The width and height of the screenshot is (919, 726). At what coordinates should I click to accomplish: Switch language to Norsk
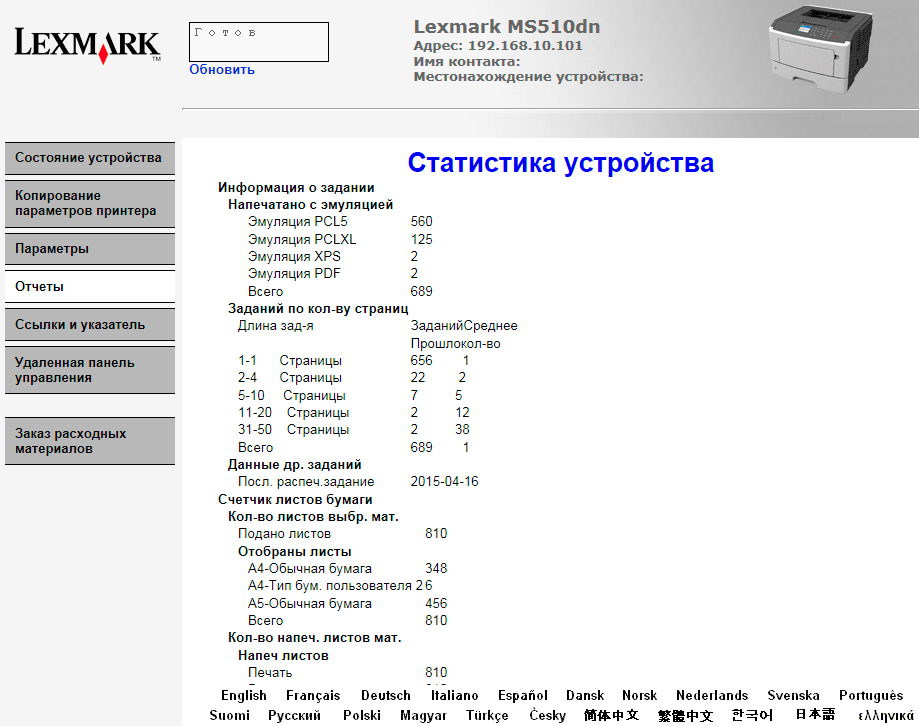pyautogui.click(x=639, y=696)
